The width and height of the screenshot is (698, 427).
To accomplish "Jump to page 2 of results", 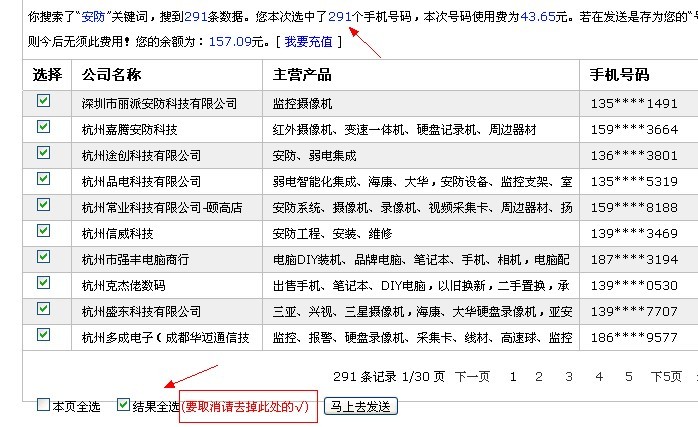I will click(541, 377).
